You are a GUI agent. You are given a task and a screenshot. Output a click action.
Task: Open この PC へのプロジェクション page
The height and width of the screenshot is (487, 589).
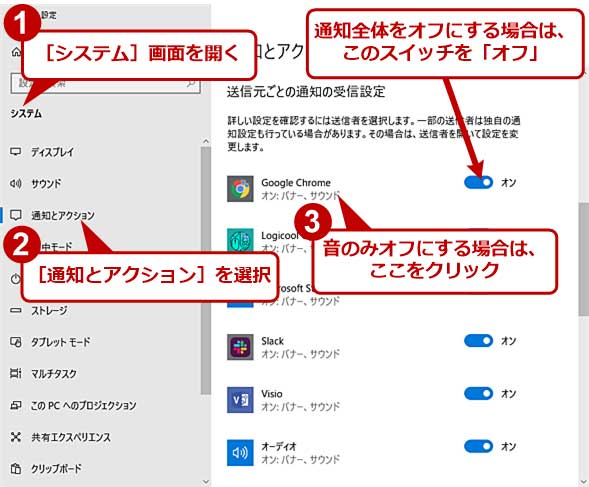[x=83, y=405]
